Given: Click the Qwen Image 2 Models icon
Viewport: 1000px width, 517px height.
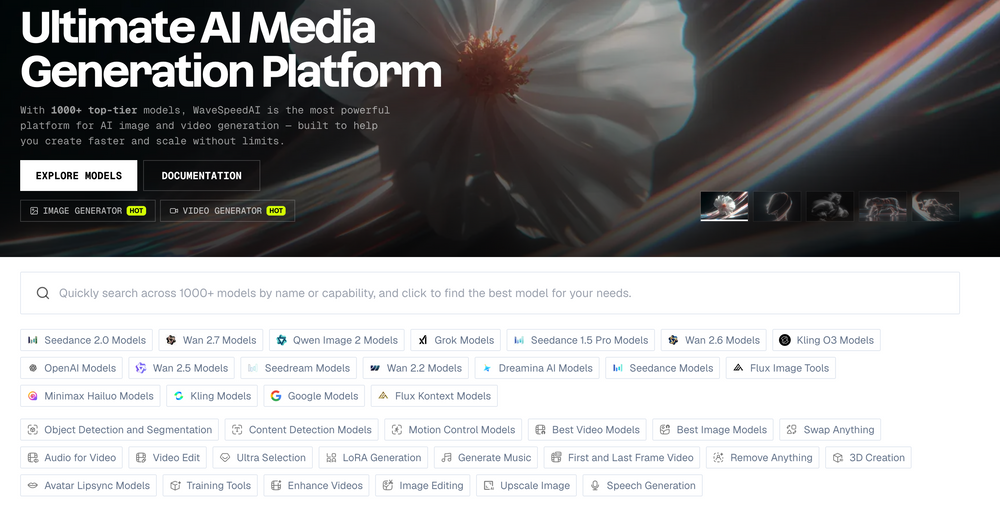Looking at the screenshot, I should pos(281,340).
